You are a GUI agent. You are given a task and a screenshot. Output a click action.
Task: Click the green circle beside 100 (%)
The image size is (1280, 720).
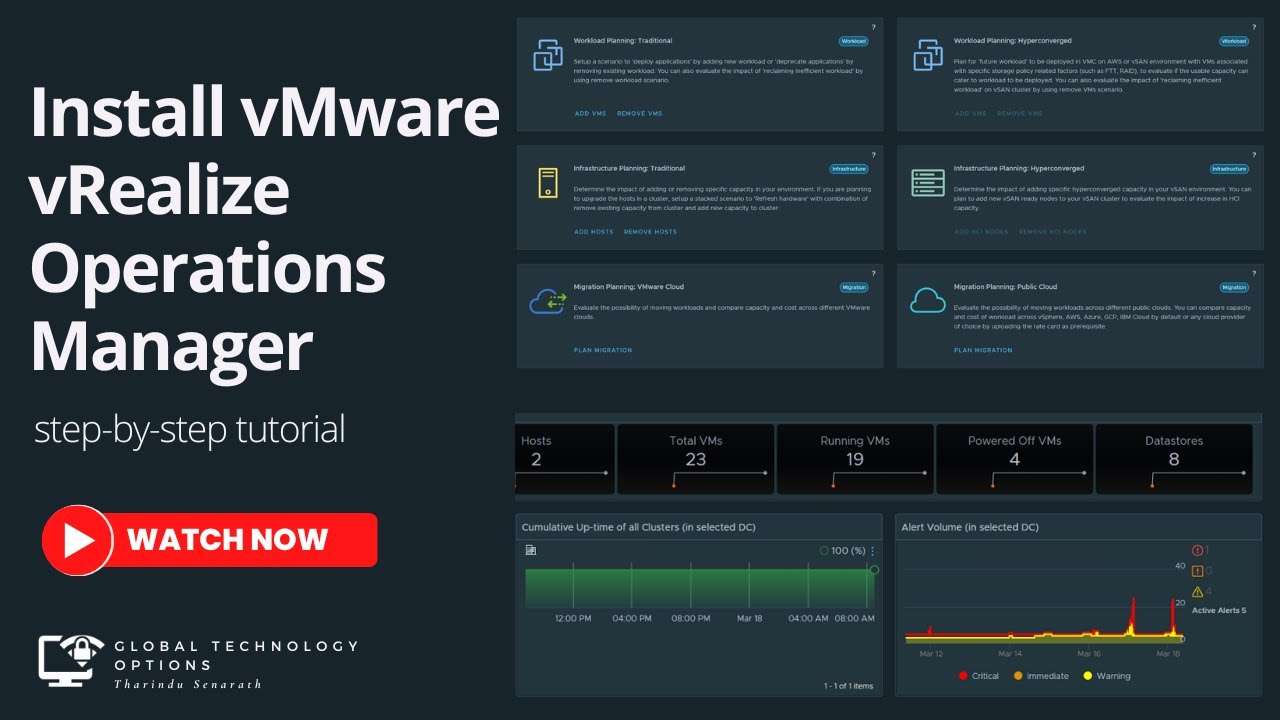(x=824, y=551)
